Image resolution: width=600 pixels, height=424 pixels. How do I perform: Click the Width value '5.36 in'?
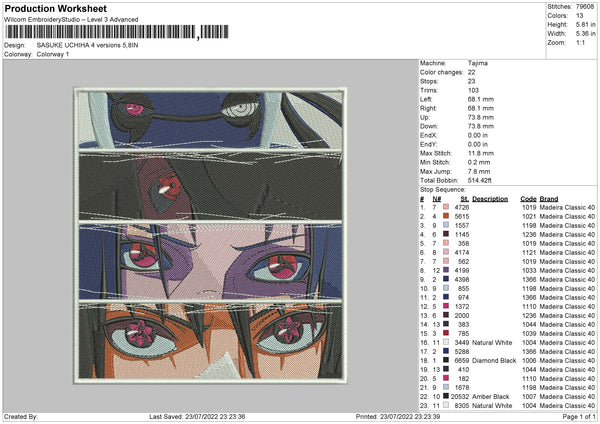click(586, 34)
